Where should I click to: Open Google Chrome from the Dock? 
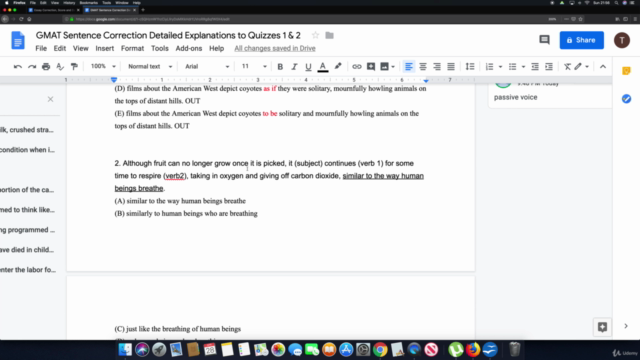pyautogui.click(x=380, y=350)
